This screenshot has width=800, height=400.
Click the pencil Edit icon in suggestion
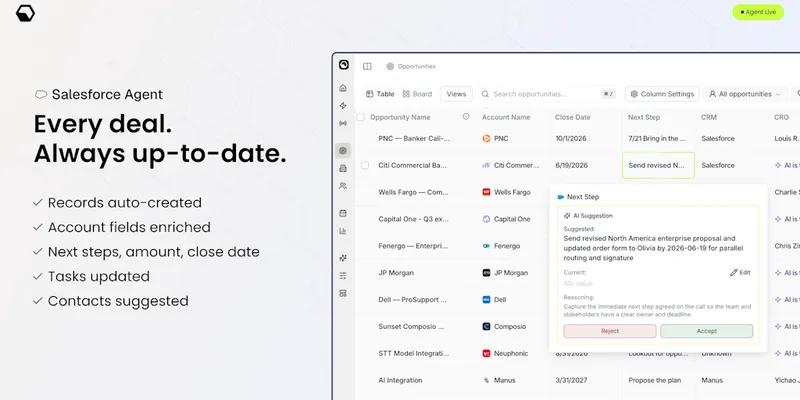[x=734, y=272]
